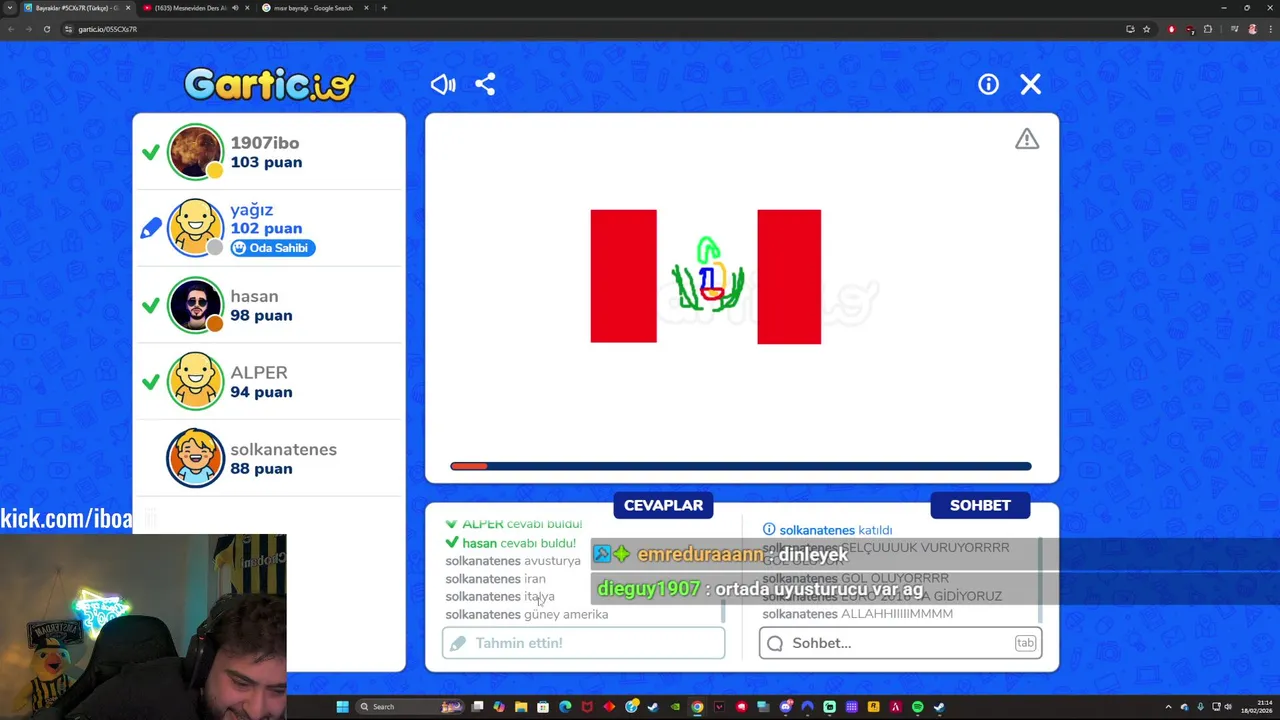Click solkanatenes player avatar
1280x720 pixels.
195,458
